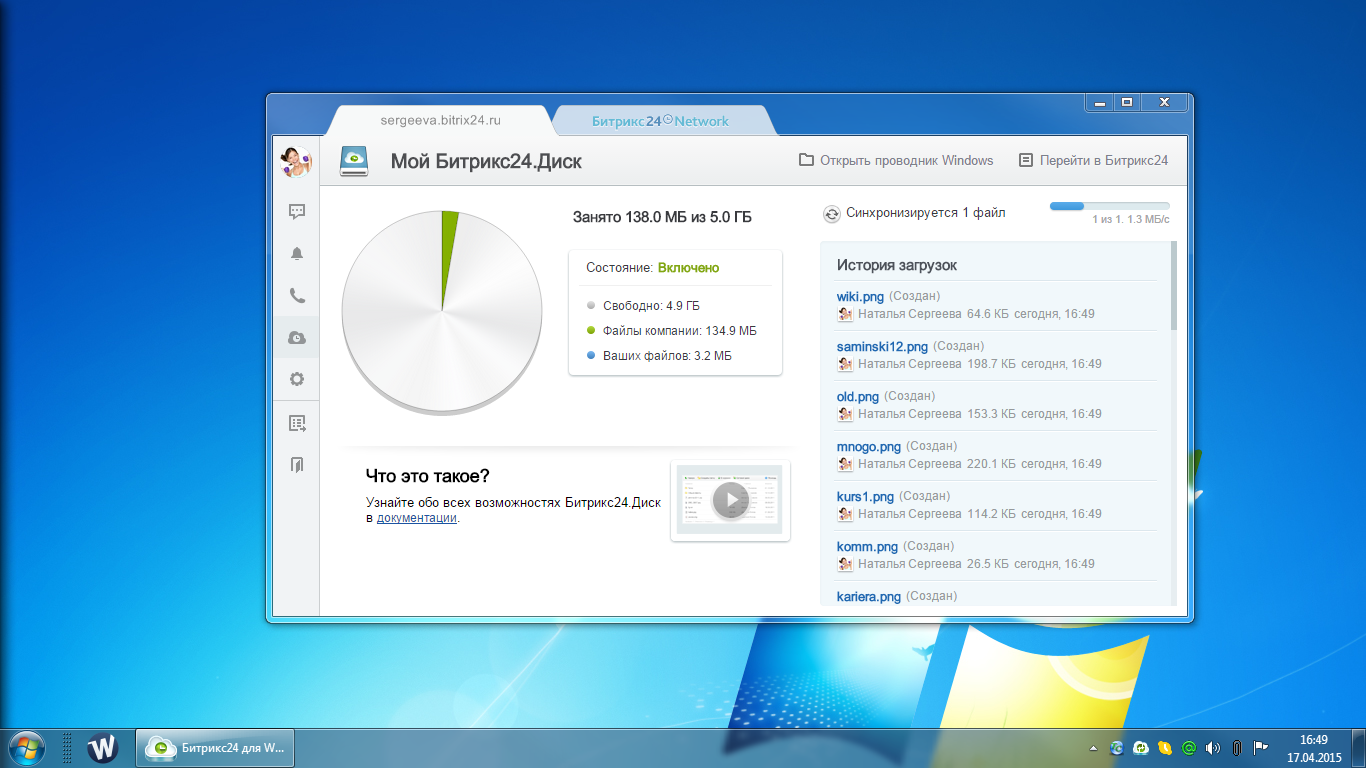Select the sergeeva.bitrix24.ru tab

[x=440, y=120]
